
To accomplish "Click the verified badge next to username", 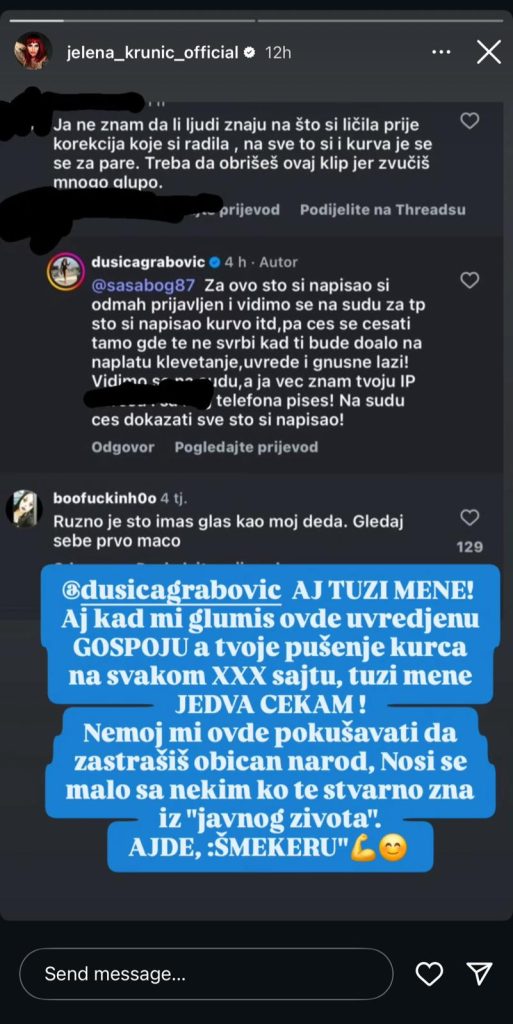I will (249, 53).
